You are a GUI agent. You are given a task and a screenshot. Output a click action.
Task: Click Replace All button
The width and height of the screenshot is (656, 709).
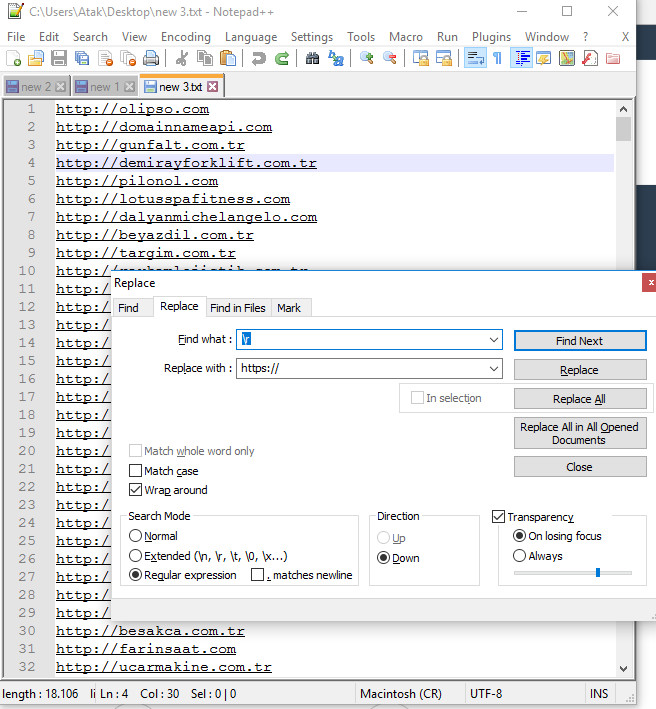[x=580, y=399]
